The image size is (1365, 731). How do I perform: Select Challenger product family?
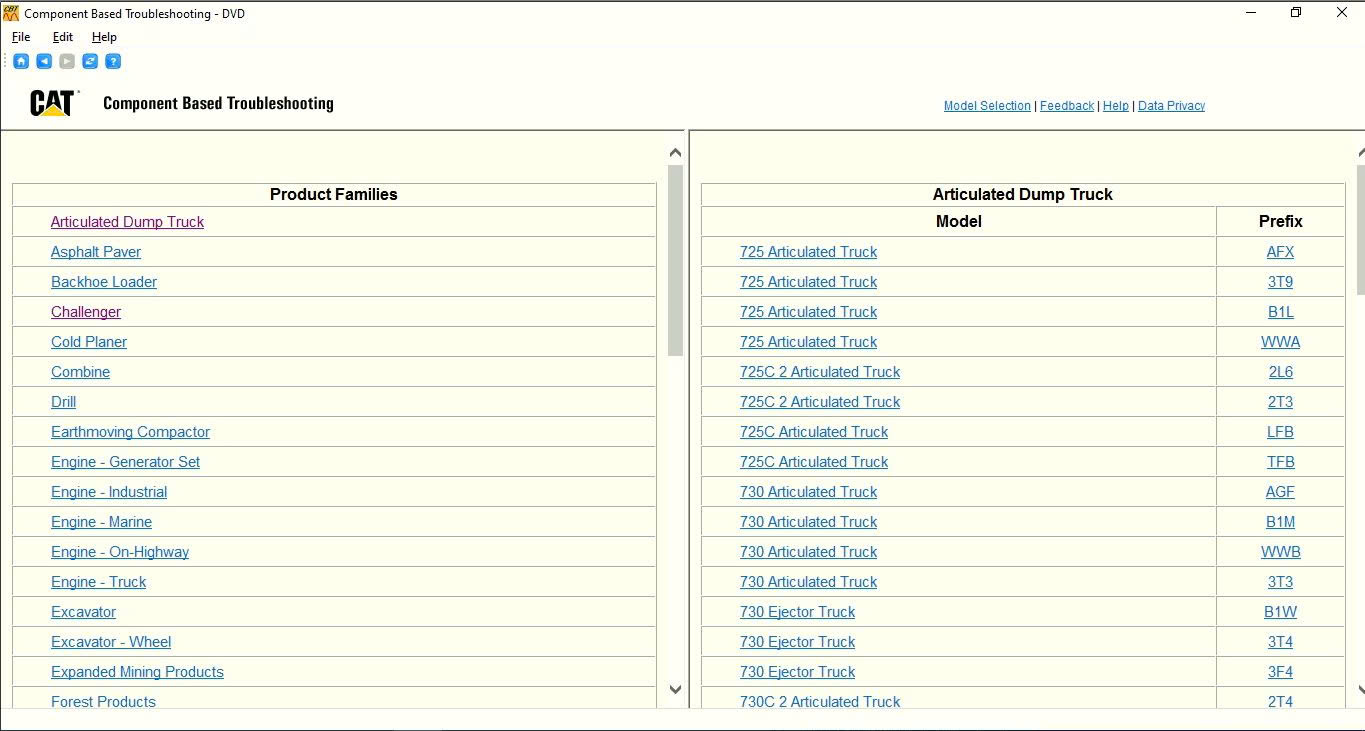(x=86, y=312)
